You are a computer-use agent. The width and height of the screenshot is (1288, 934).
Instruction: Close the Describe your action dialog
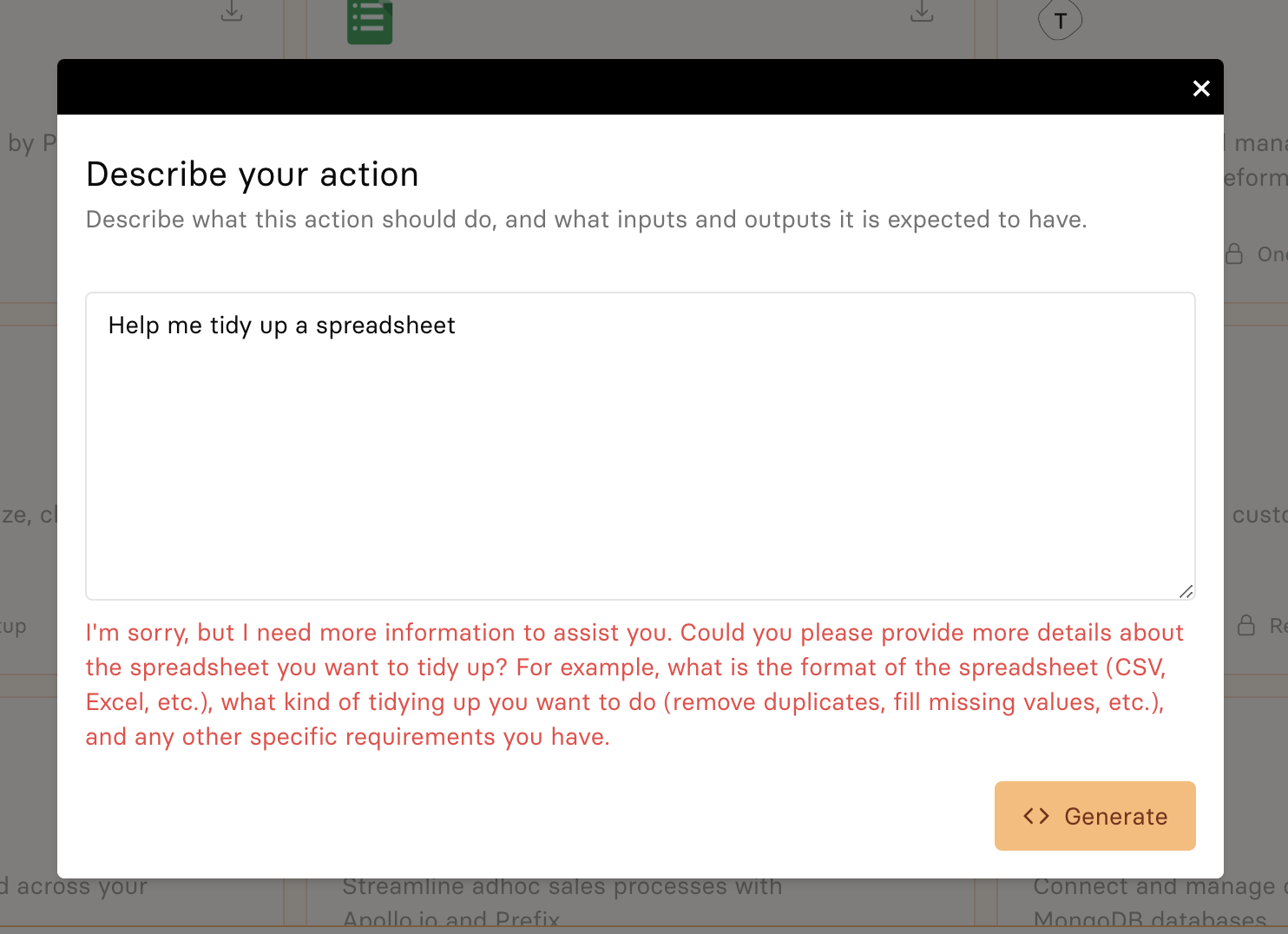coord(1201,89)
